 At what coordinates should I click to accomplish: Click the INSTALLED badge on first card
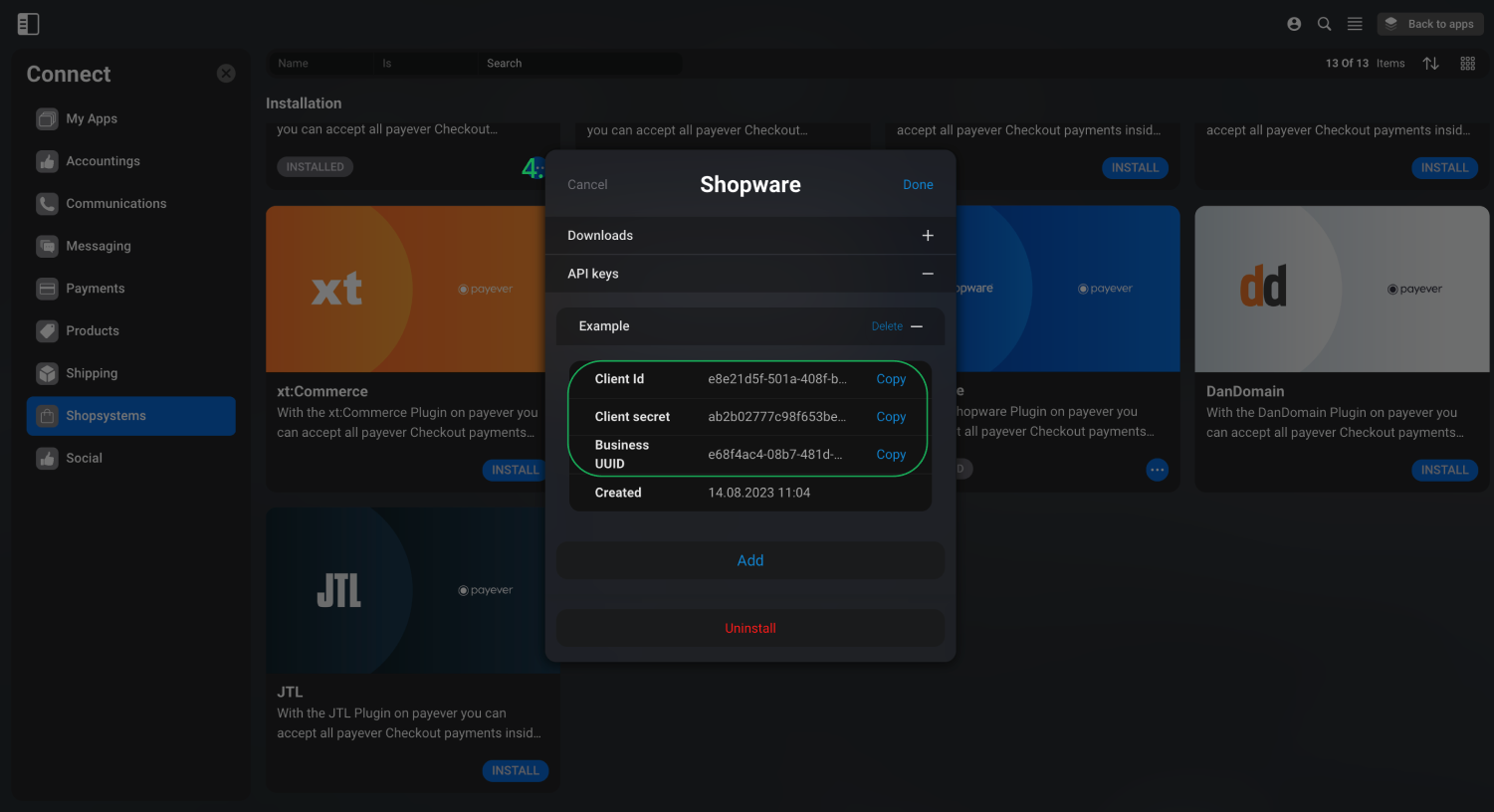click(315, 167)
